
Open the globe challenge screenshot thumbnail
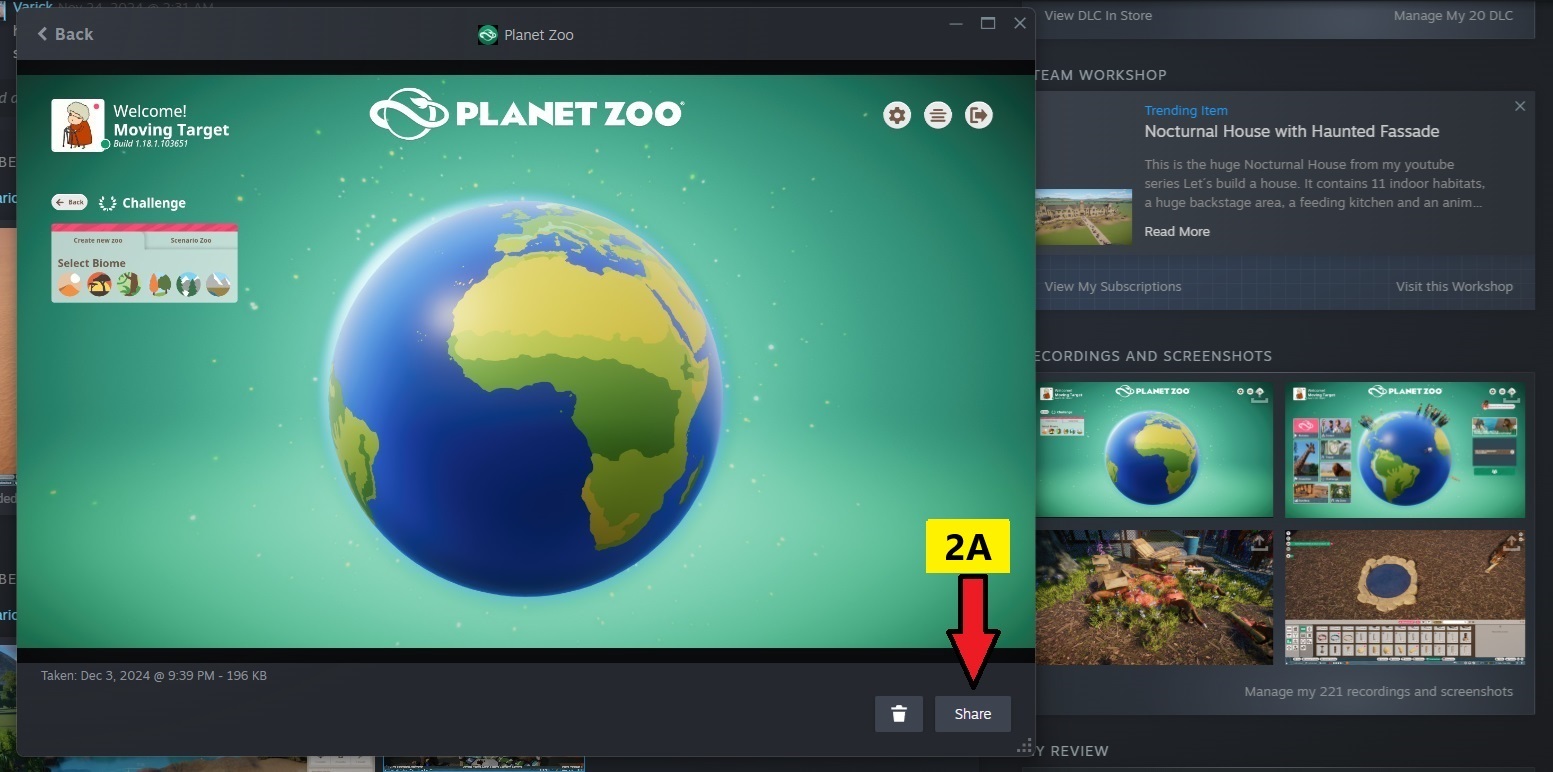click(1155, 450)
